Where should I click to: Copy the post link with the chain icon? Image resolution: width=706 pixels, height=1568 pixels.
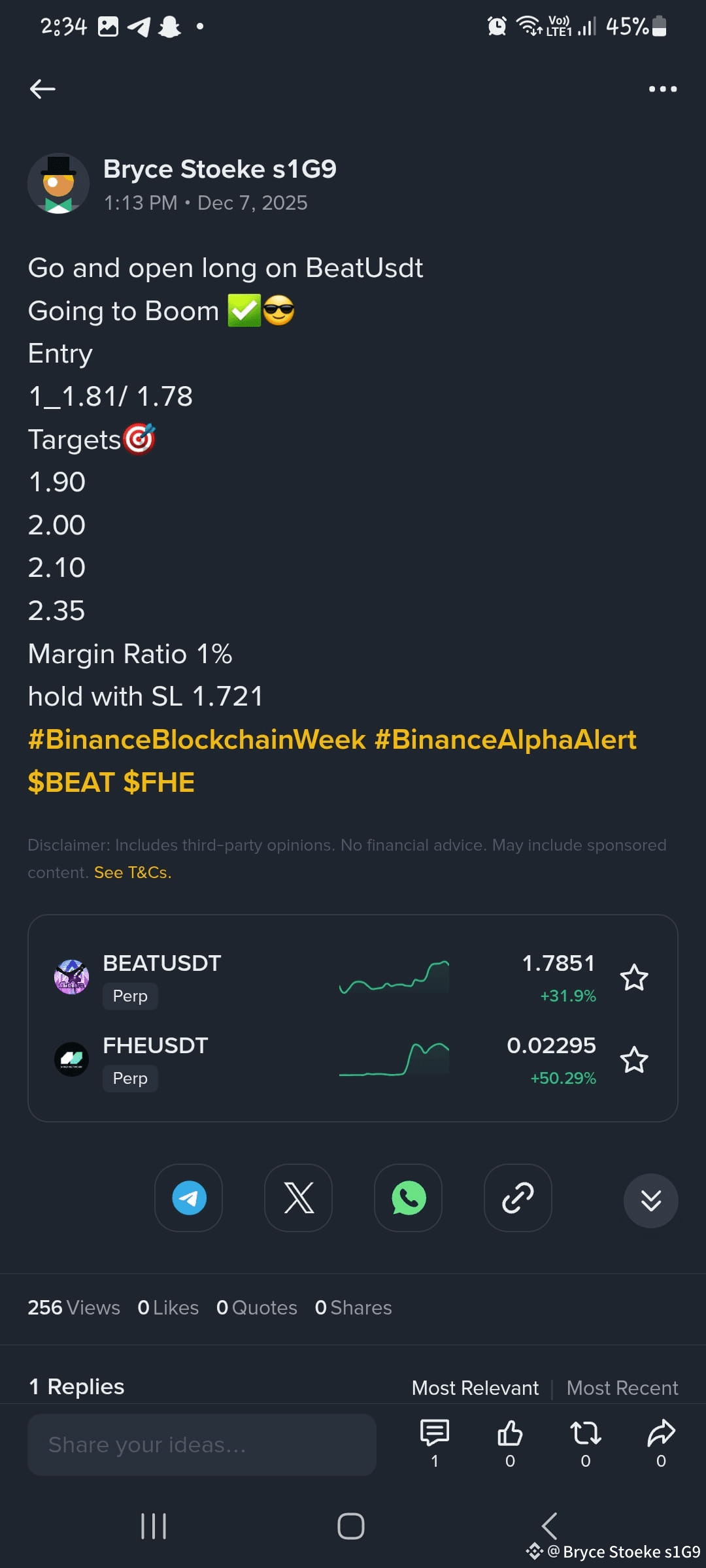(x=518, y=1198)
